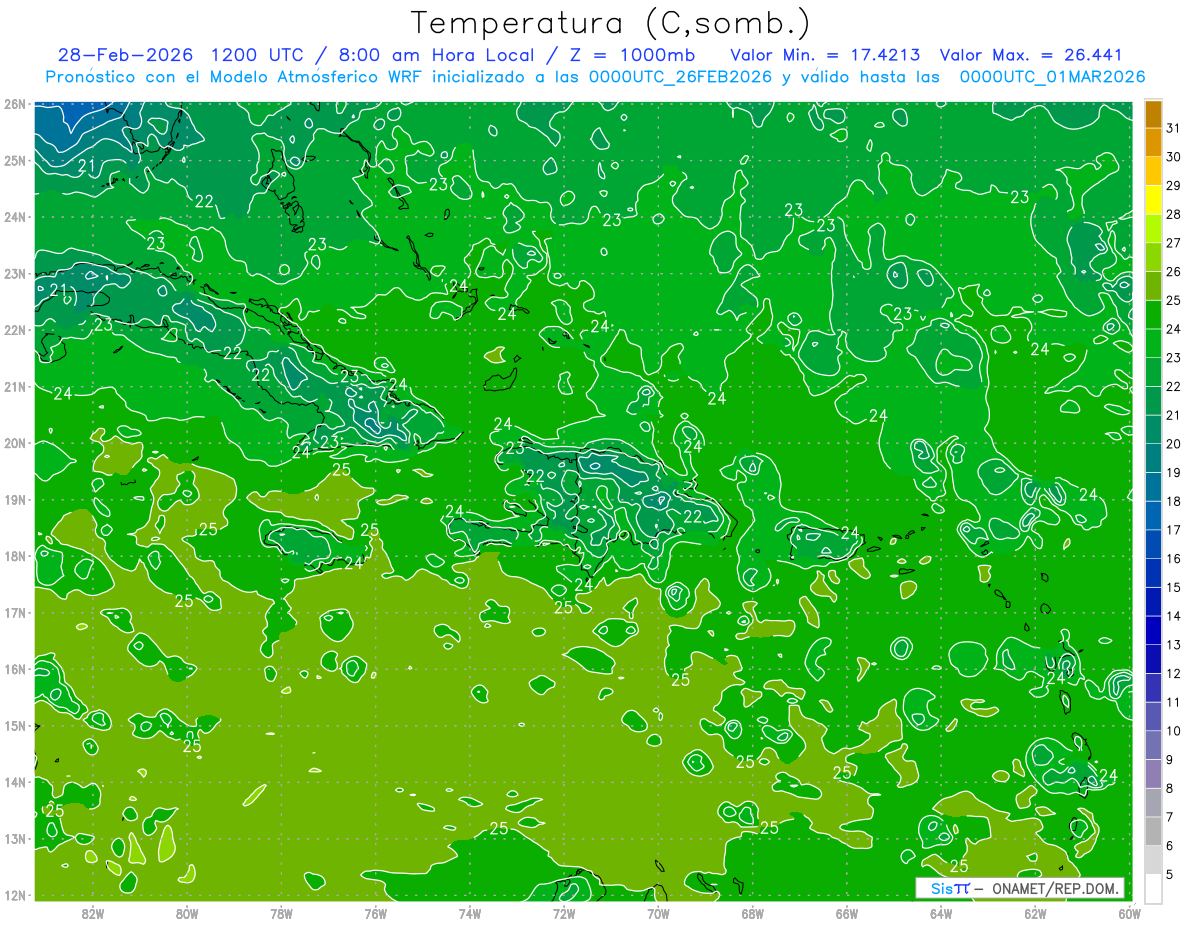Click the "Sis" logo text beside ONAMET
Viewport: 1200px width, 927px height.
(942, 888)
